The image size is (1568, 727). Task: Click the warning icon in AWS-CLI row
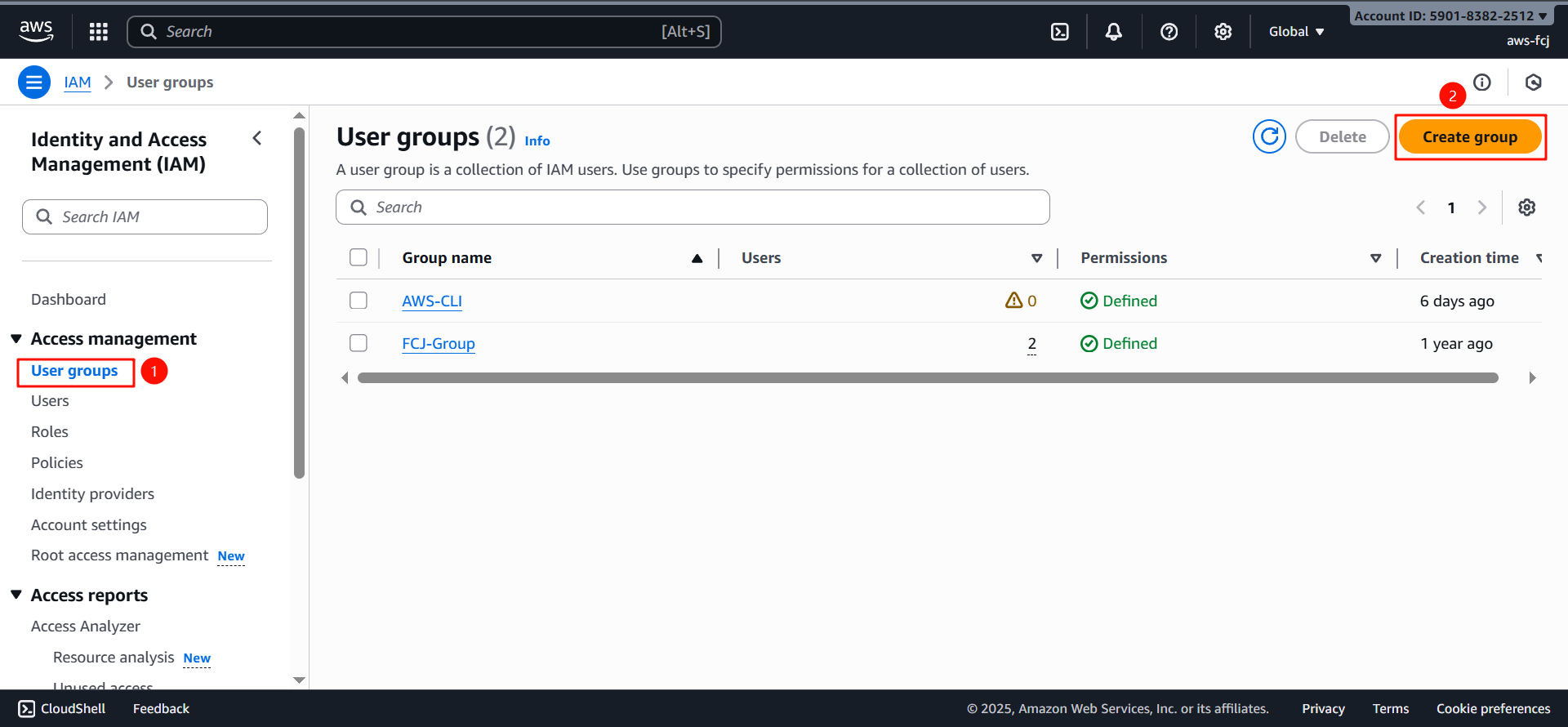[x=1013, y=300]
